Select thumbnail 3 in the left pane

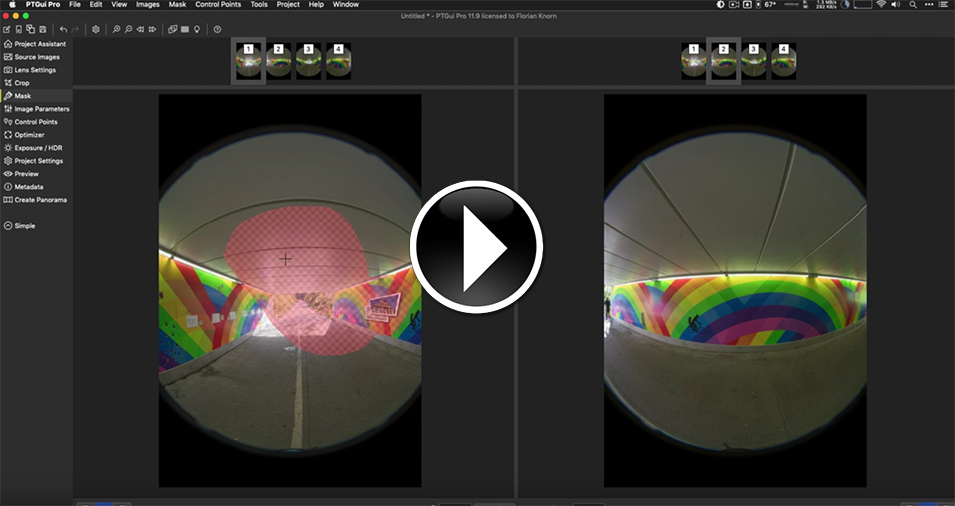click(x=309, y=61)
